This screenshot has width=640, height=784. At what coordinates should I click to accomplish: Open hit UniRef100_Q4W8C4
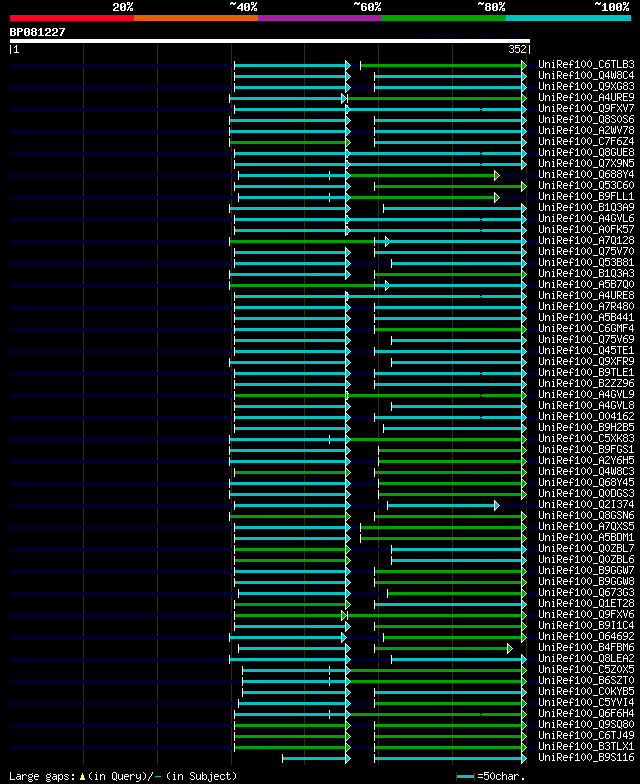click(586, 76)
